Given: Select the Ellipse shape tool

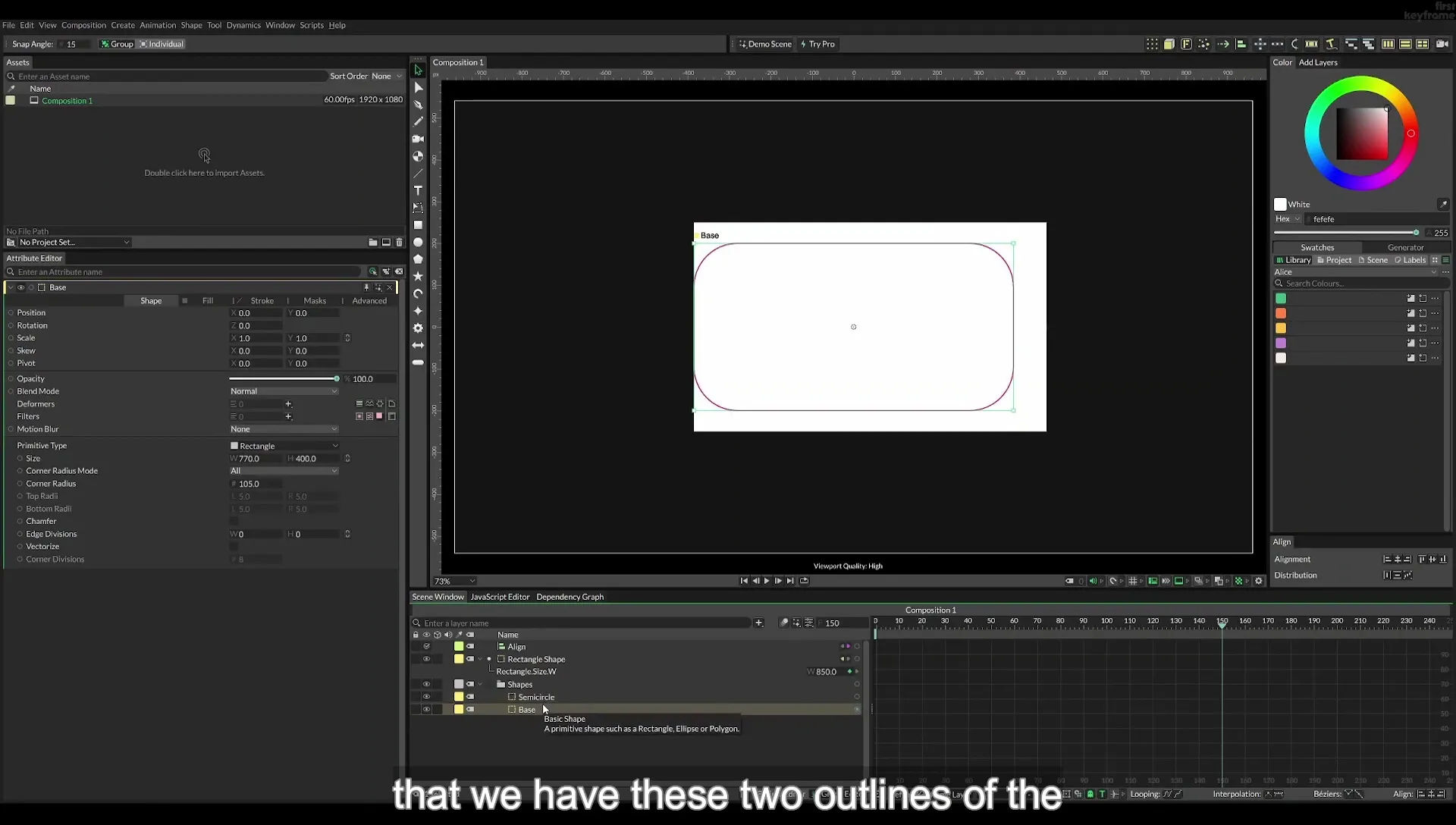Looking at the screenshot, I should [x=418, y=243].
